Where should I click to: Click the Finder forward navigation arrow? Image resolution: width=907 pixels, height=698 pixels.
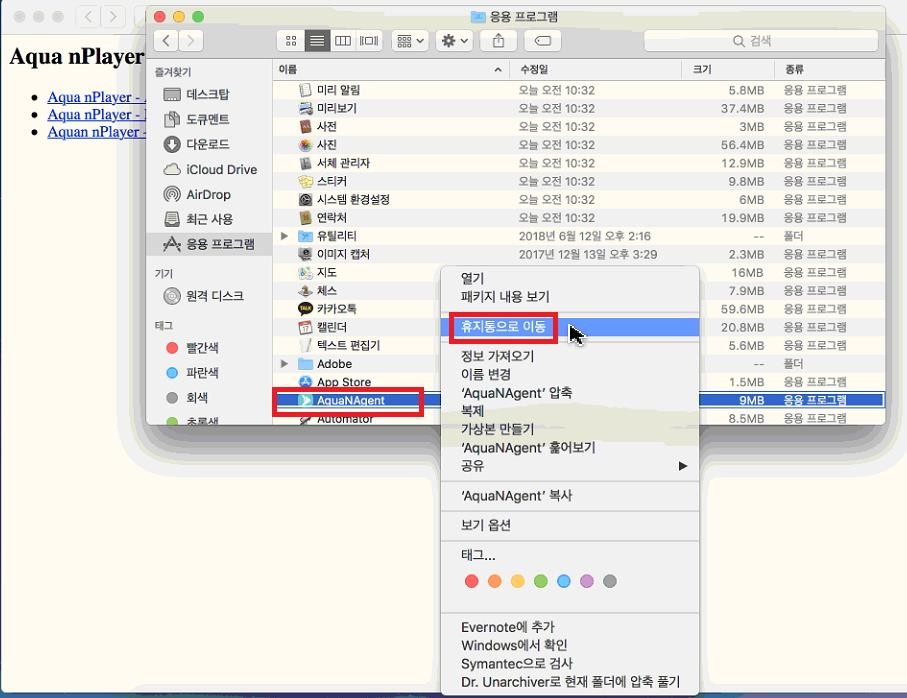[x=191, y=40]
